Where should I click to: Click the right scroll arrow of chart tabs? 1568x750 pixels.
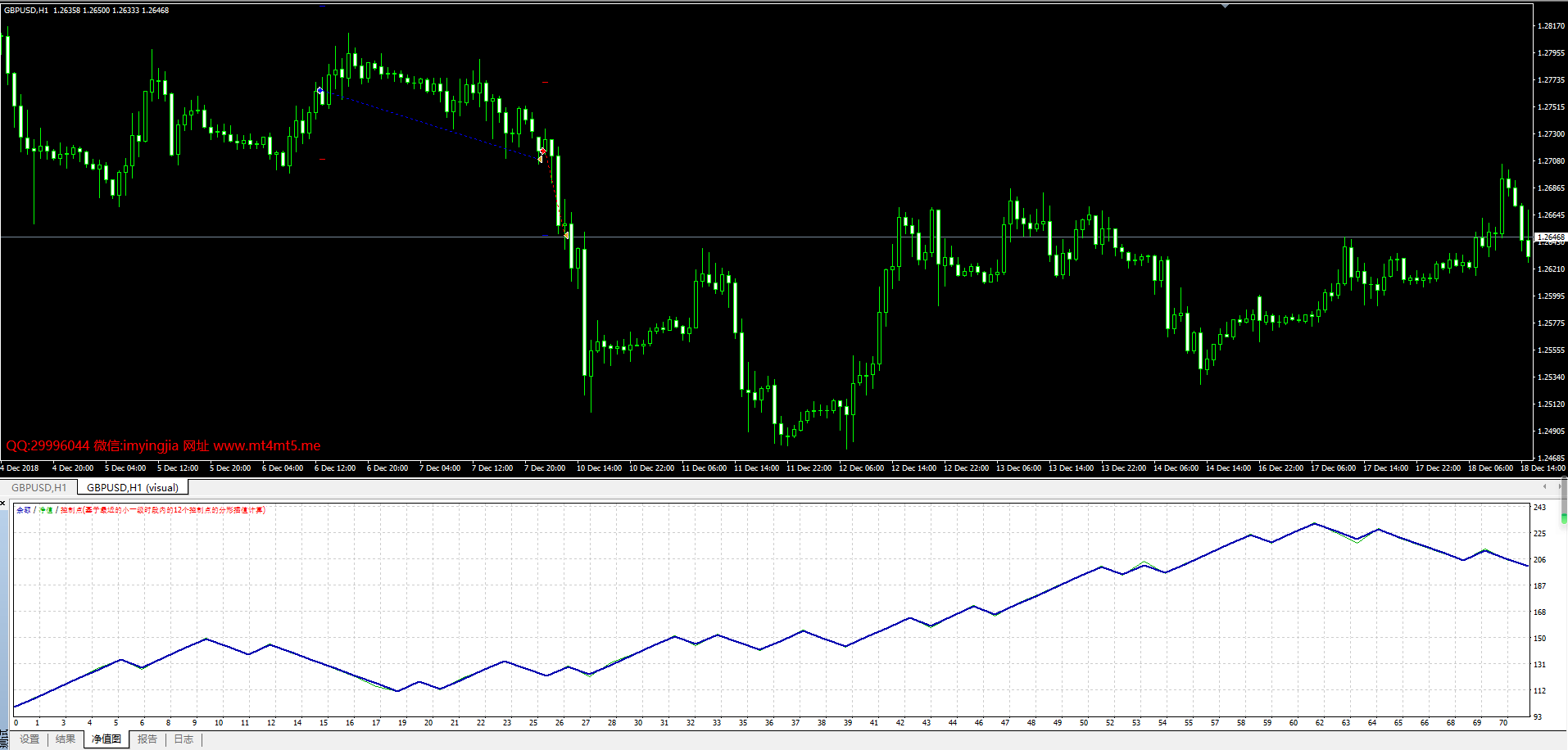[x=1559, y=487]
